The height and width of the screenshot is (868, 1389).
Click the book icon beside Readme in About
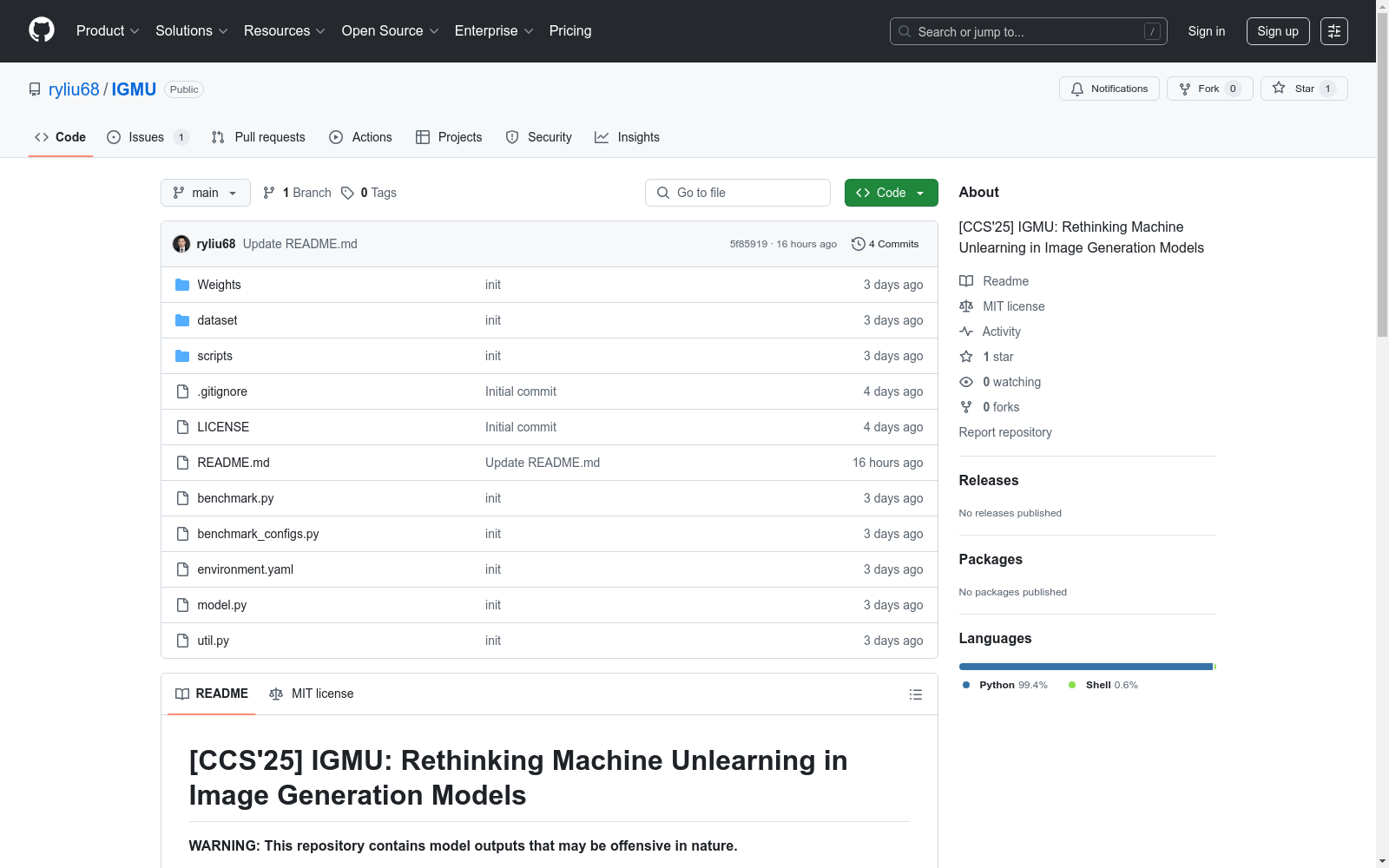click(x=966, y=281)
